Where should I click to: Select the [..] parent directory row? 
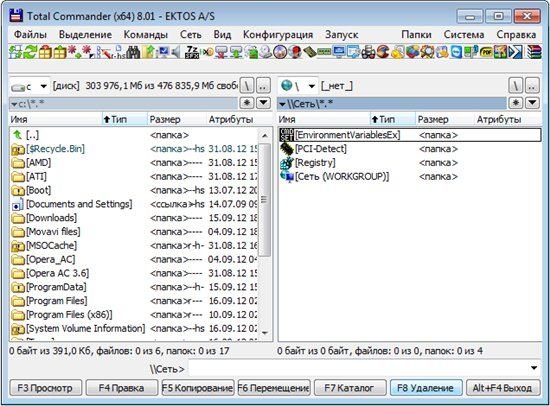(133, 135)
